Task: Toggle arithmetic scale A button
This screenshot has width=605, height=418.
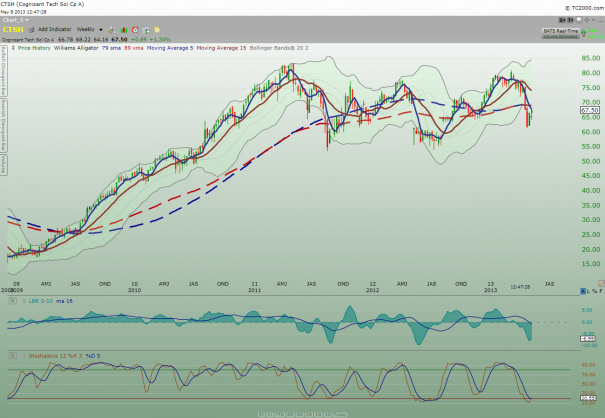Action: click(583, 291)
